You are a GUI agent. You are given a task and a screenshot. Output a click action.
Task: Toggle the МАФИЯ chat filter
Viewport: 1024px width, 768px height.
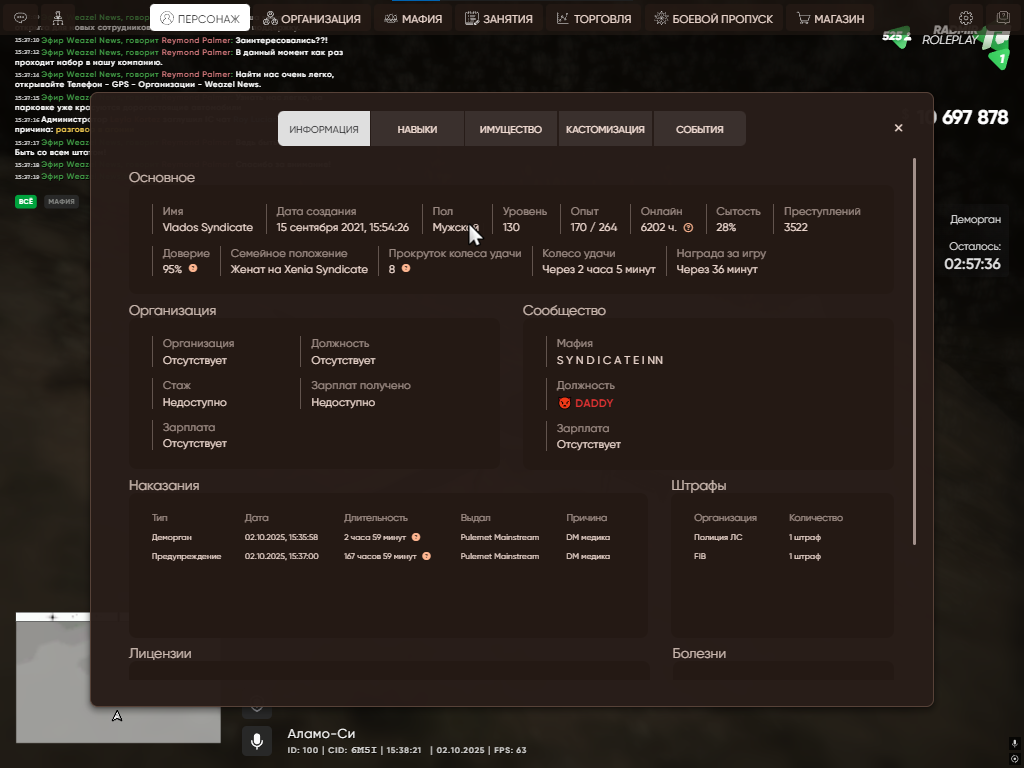[x=62, y=201]
